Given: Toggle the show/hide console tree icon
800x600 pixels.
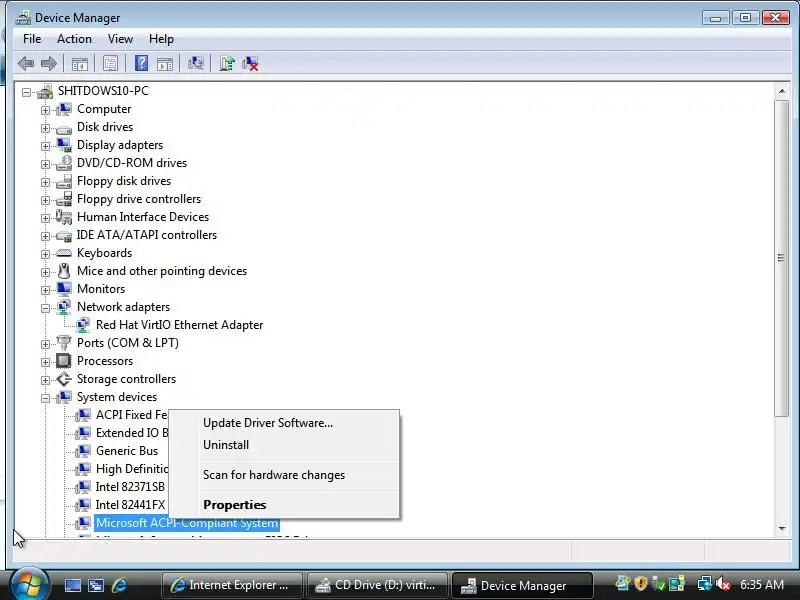Looking at the screenshot, I should point(80,64).
